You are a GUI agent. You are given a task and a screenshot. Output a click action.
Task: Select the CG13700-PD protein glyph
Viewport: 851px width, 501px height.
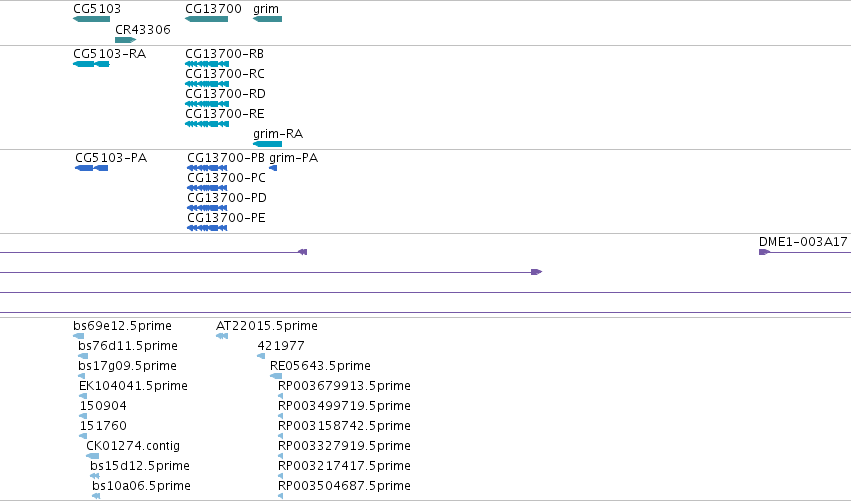click(207, 208)
